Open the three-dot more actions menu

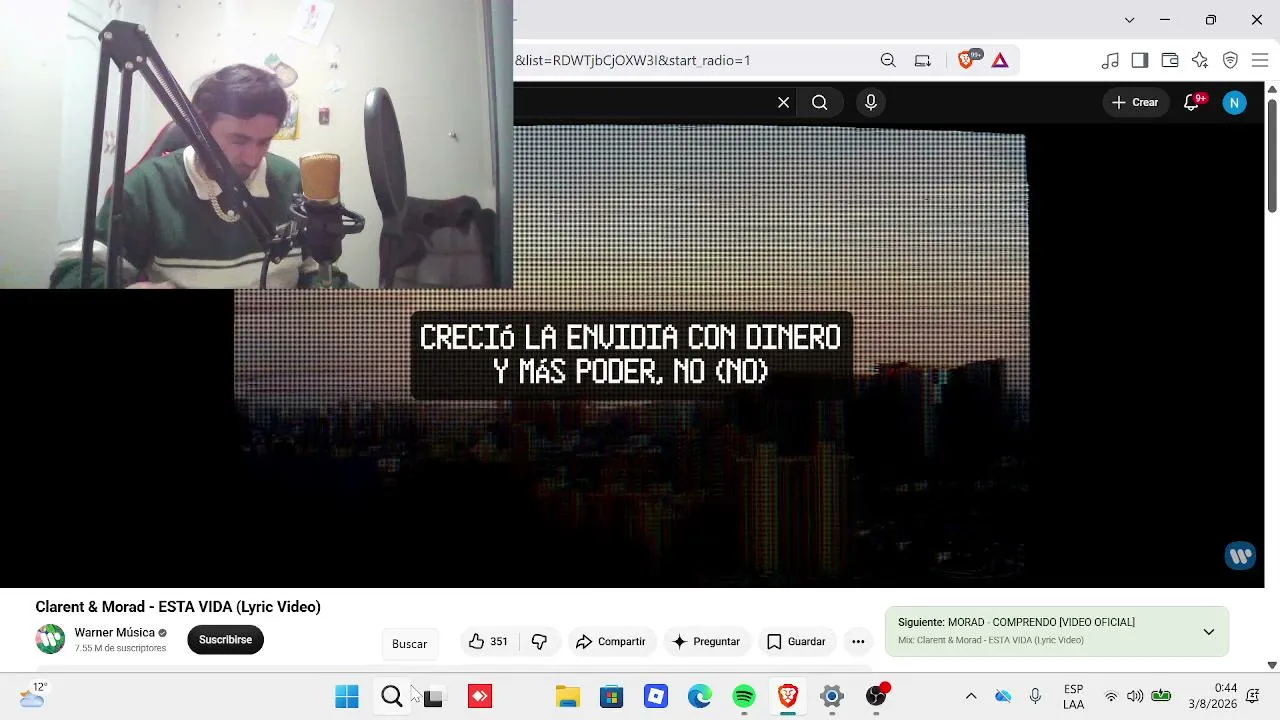point(858,641)
